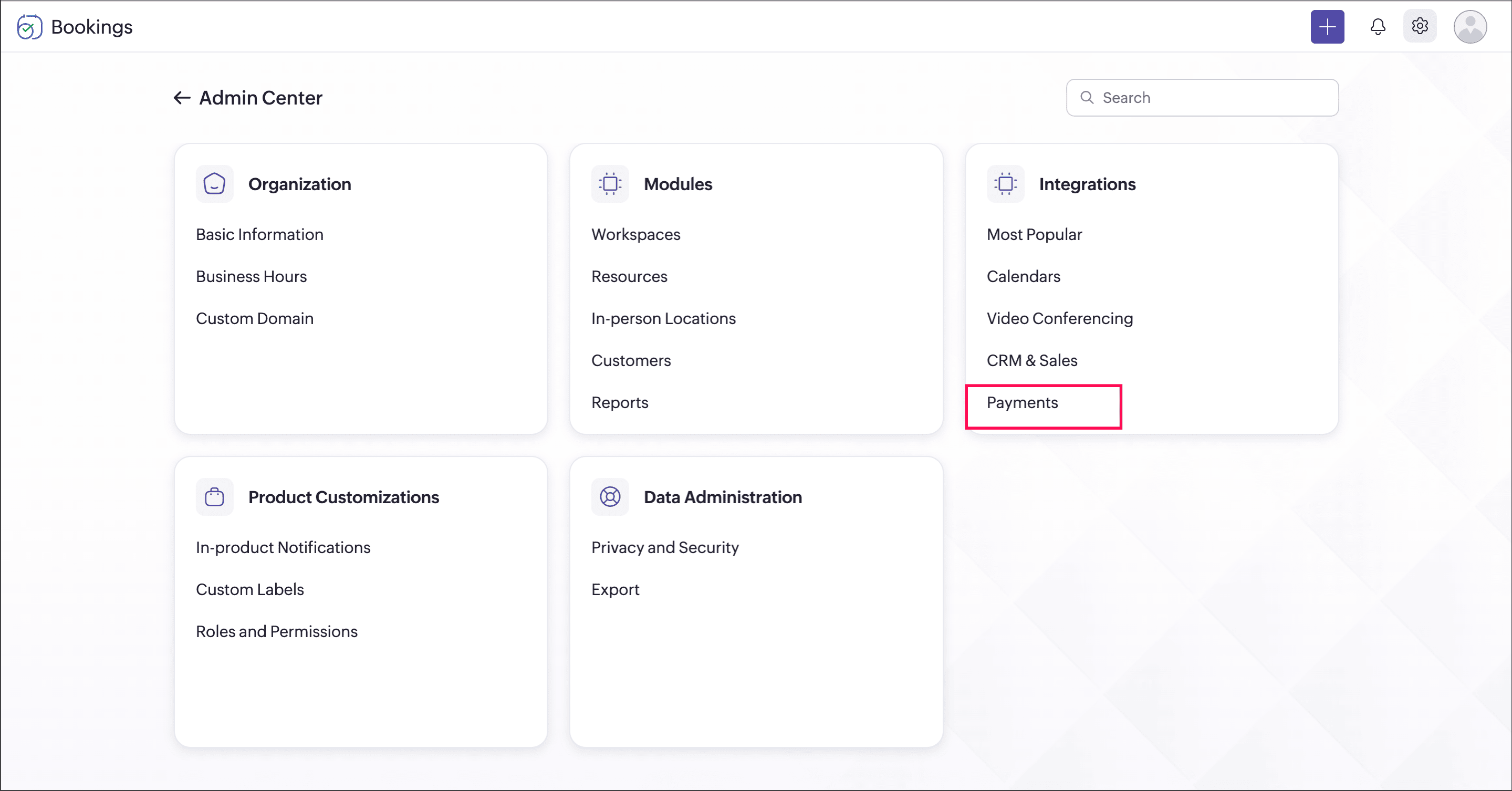Click the magnifier icon in the search box
This screenshot has width=1512, height=791.
1087,97
